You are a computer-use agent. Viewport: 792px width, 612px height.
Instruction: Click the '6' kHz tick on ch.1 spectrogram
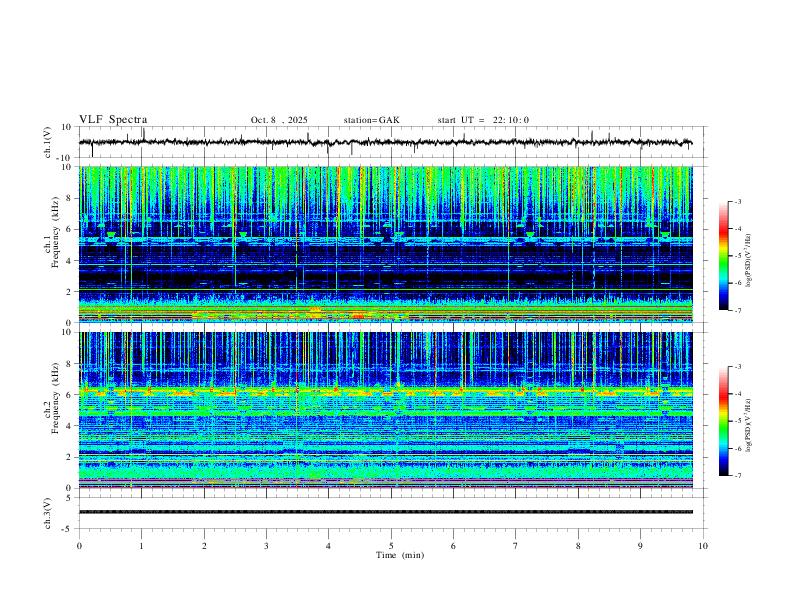pos(69,229)
